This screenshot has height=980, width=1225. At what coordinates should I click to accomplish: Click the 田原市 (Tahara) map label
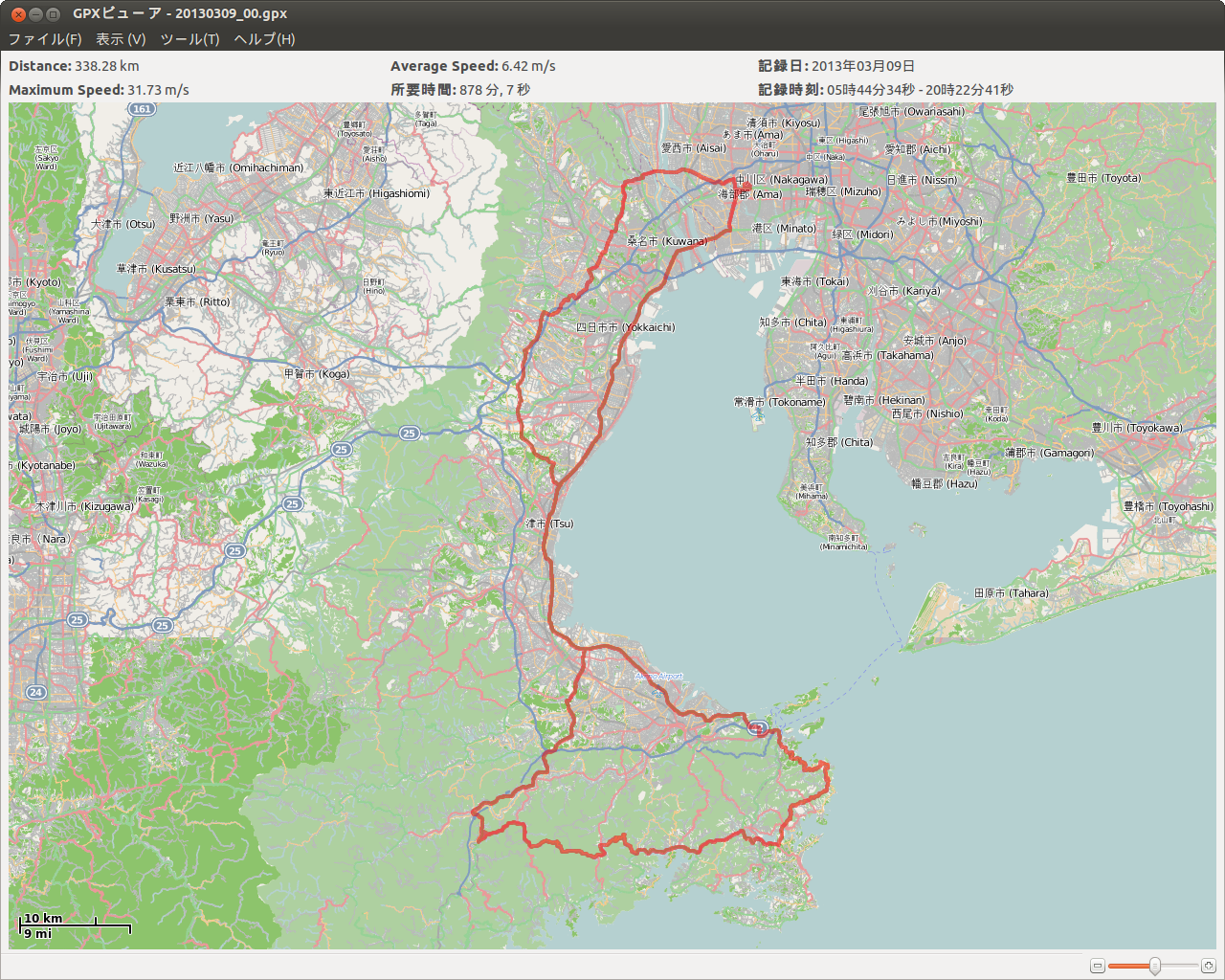point(1011,593)
